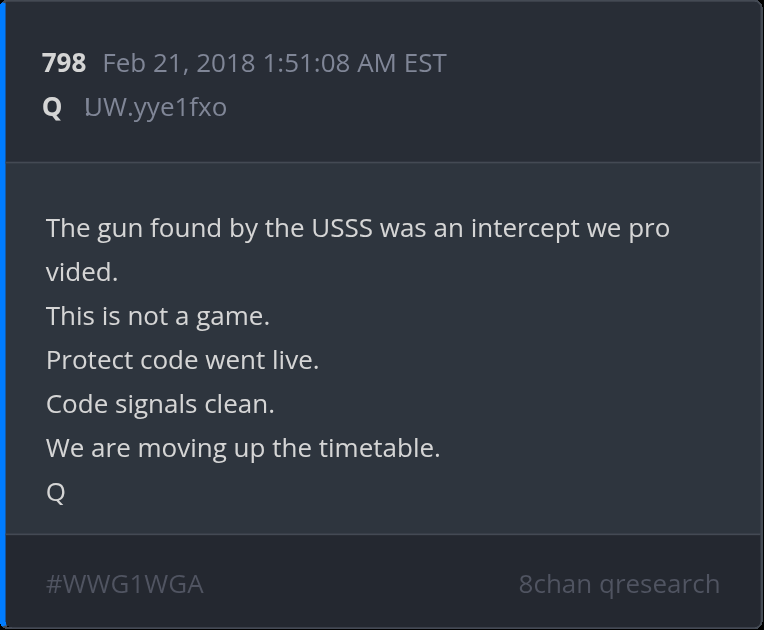
Task: Select the bold Q author name in header
Action: [x=52, y=107]
